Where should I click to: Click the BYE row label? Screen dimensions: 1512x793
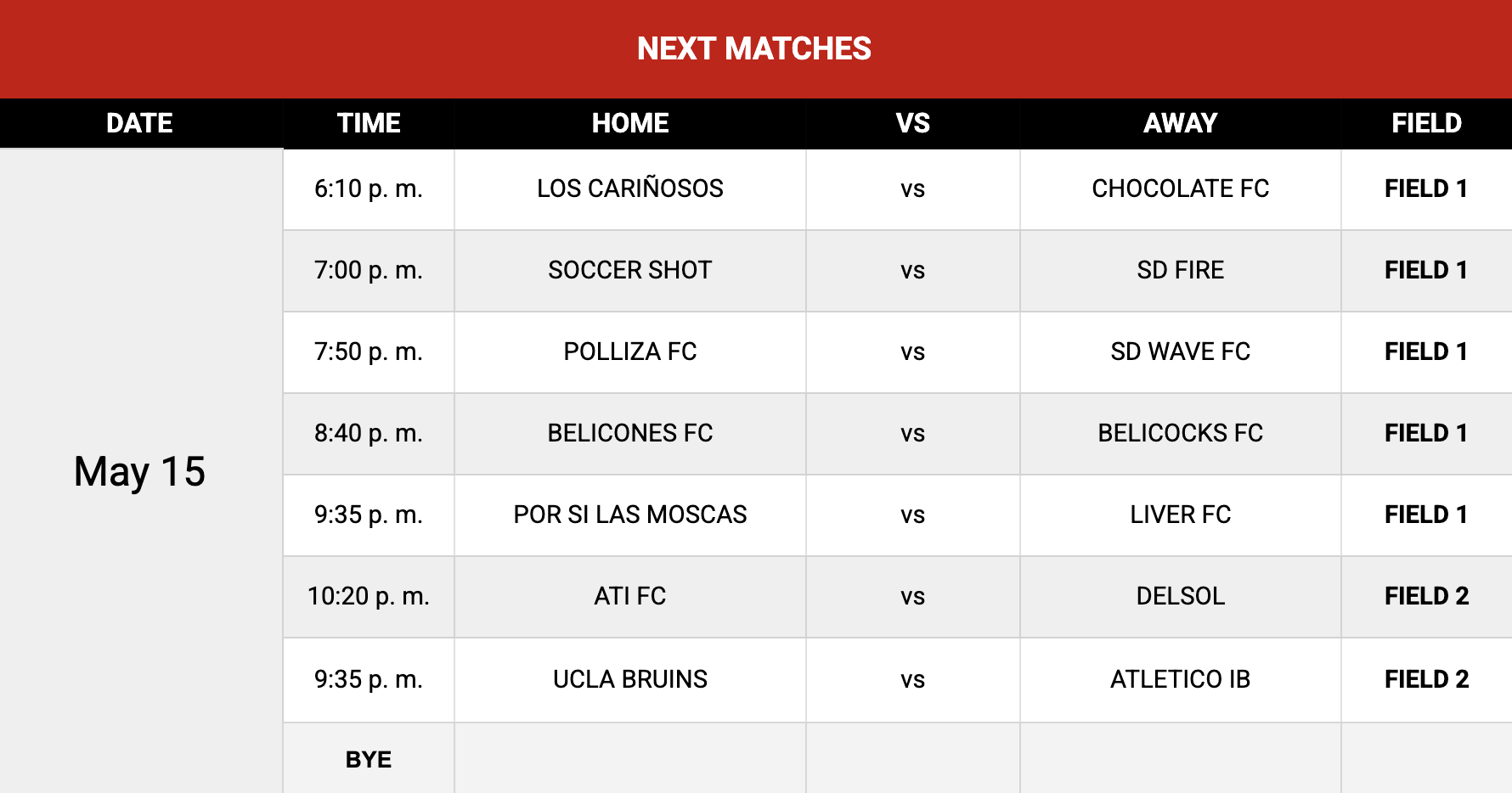point(369,760)
